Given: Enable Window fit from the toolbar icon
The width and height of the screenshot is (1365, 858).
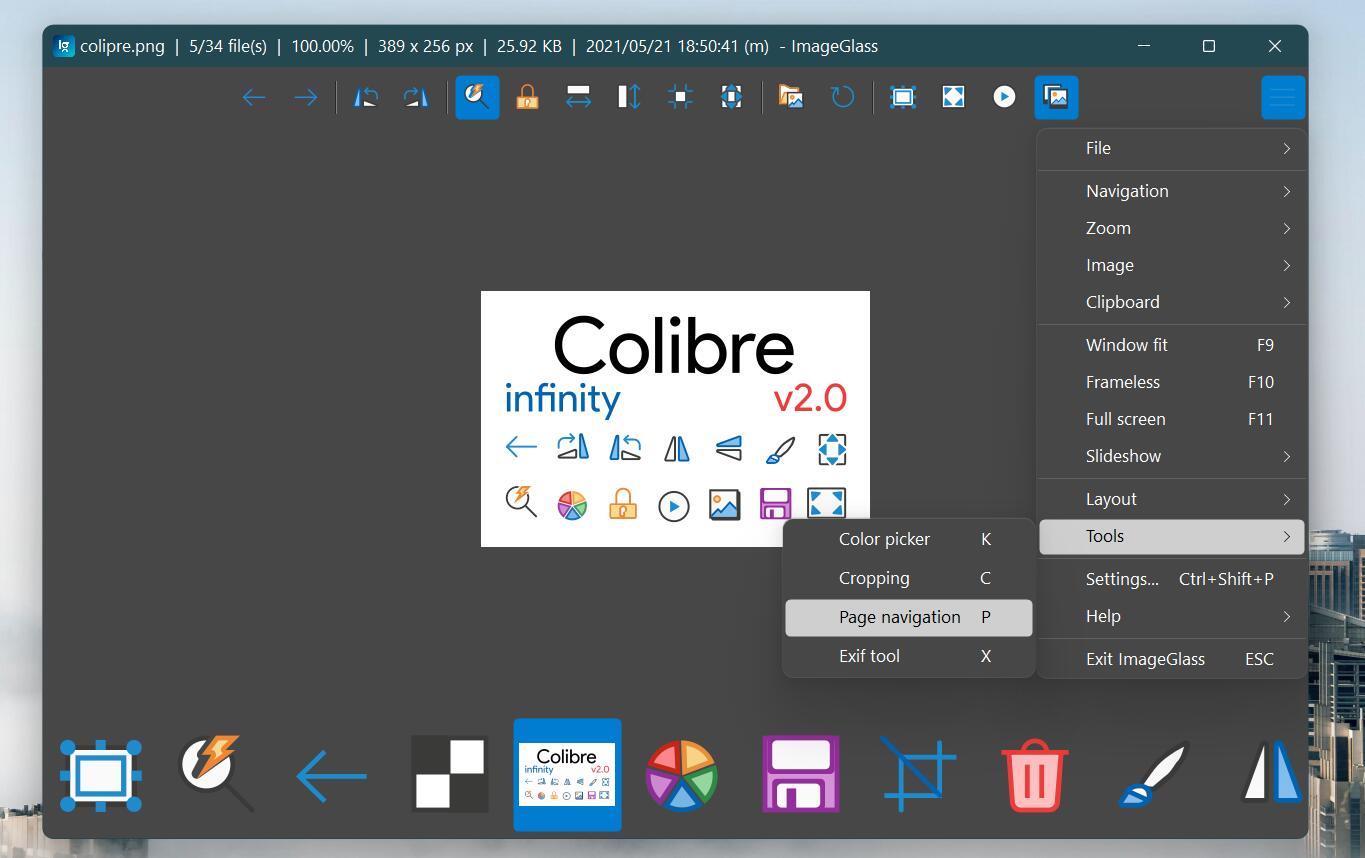Looking at the screenshot, I should [903, 97].
